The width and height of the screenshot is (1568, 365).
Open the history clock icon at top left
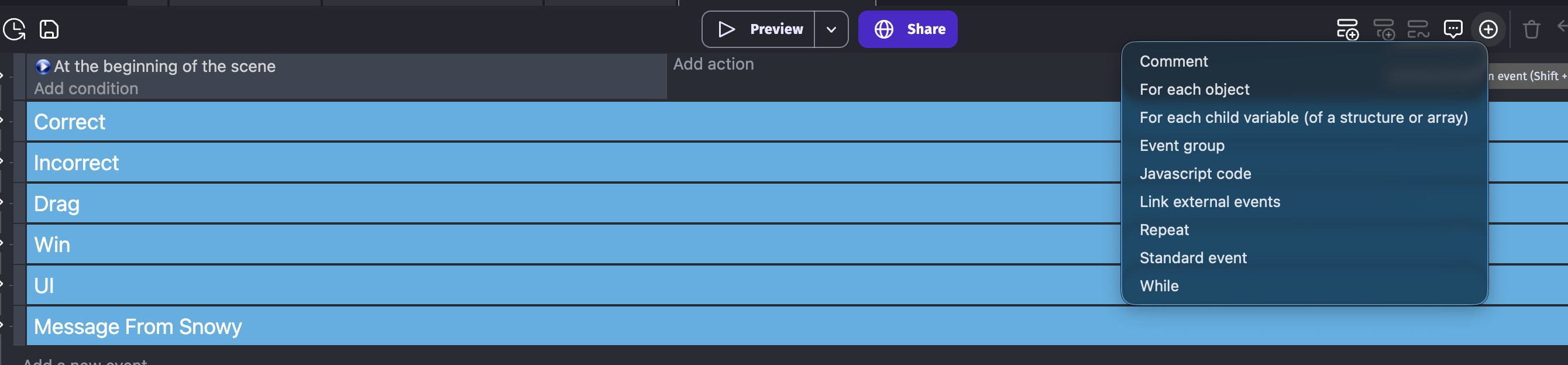(15, 29)
